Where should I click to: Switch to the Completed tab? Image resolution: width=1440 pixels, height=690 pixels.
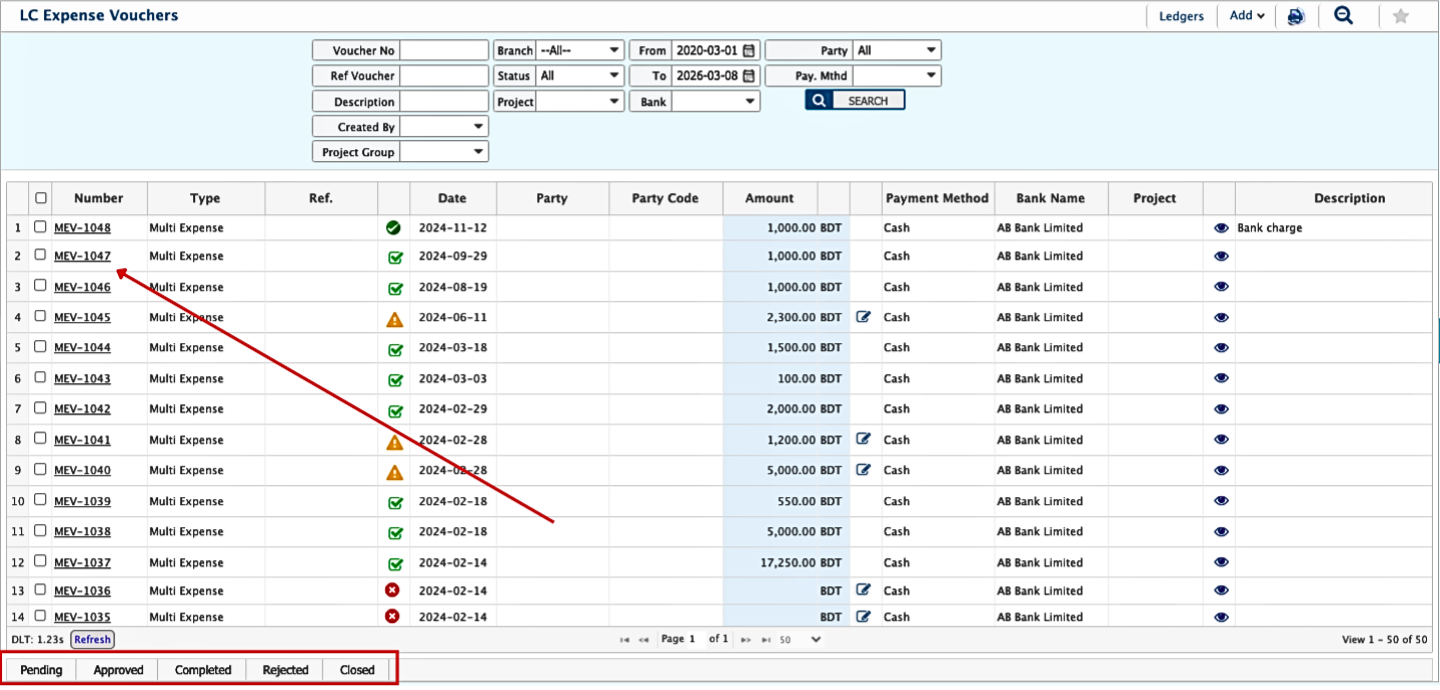coord(203,670)
